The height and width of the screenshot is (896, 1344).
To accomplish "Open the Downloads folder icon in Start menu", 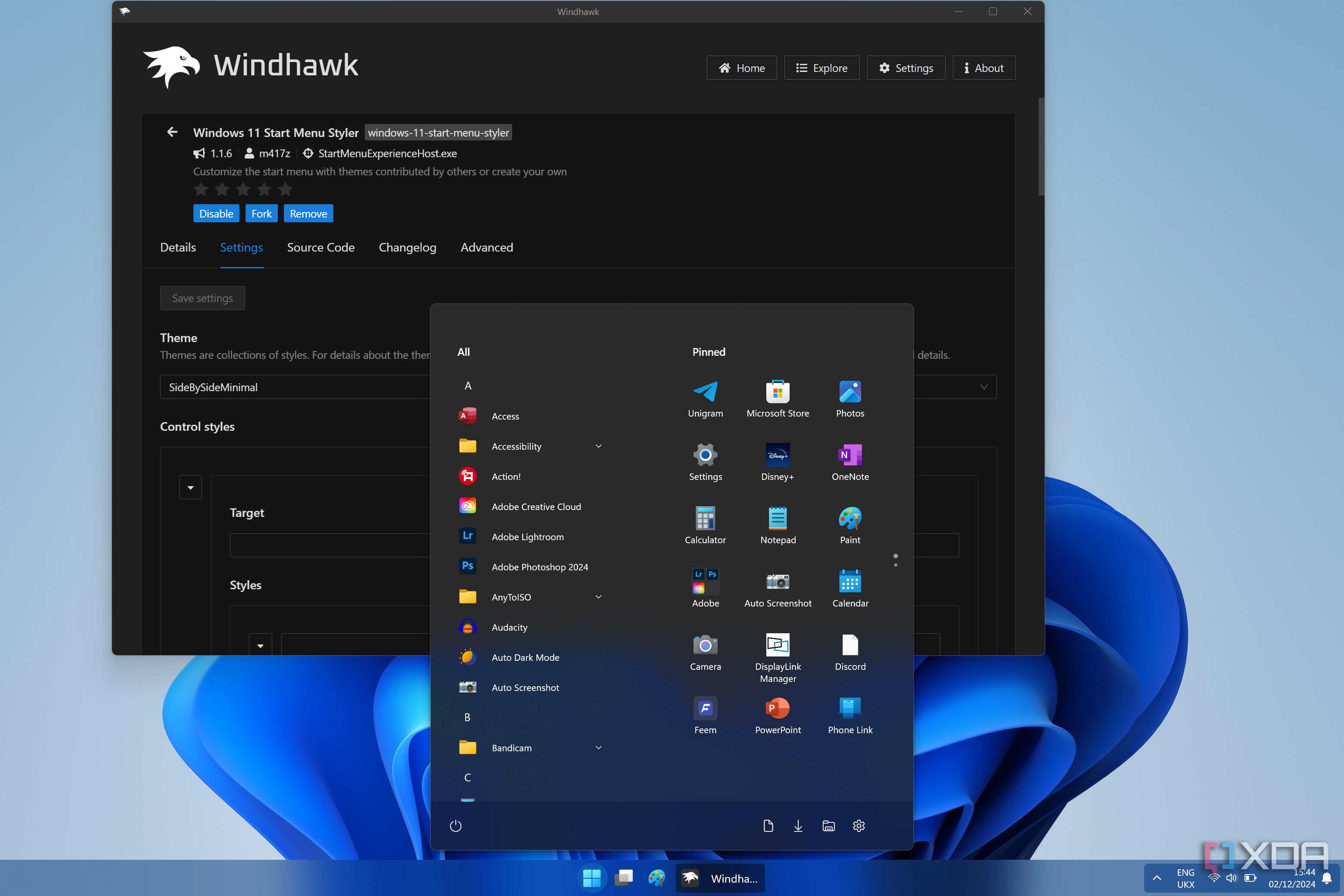I will [798, 826].
